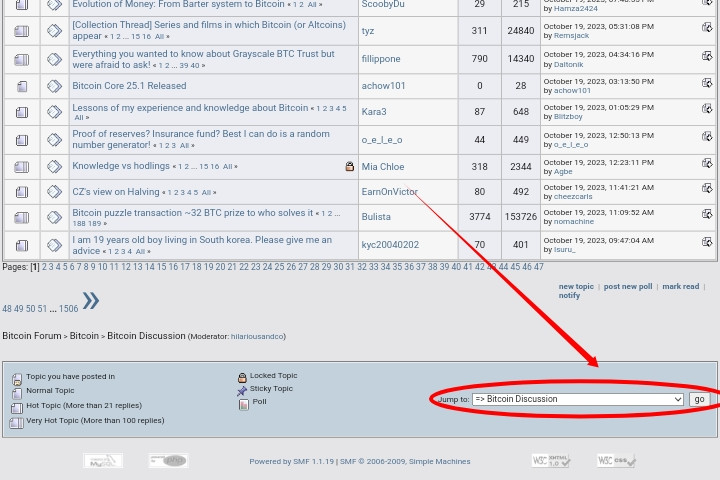Image resolution: width=720 pixels, height=480 pixels.
Task: Click the W3C XHTML 1.0 validation badge
Action: [x=551, y=460]
